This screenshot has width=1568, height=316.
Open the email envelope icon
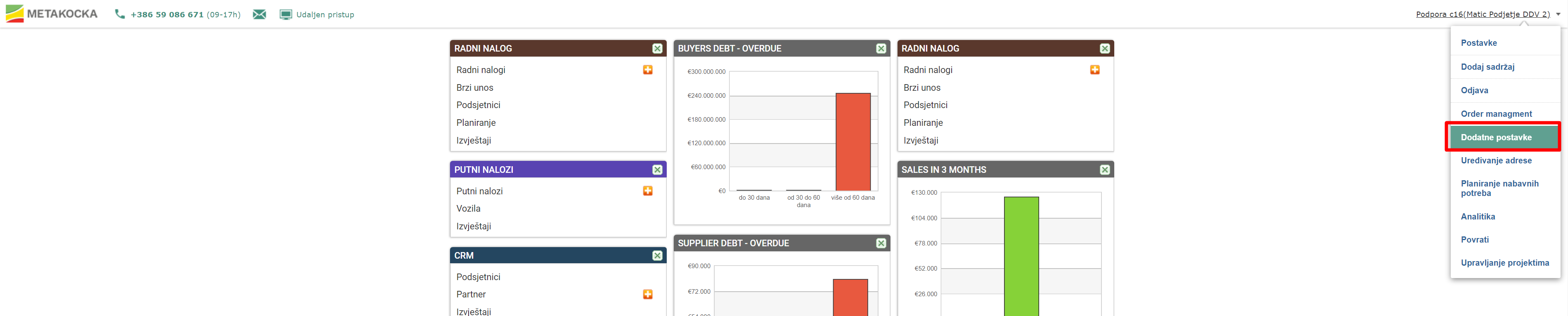point(259,14)
